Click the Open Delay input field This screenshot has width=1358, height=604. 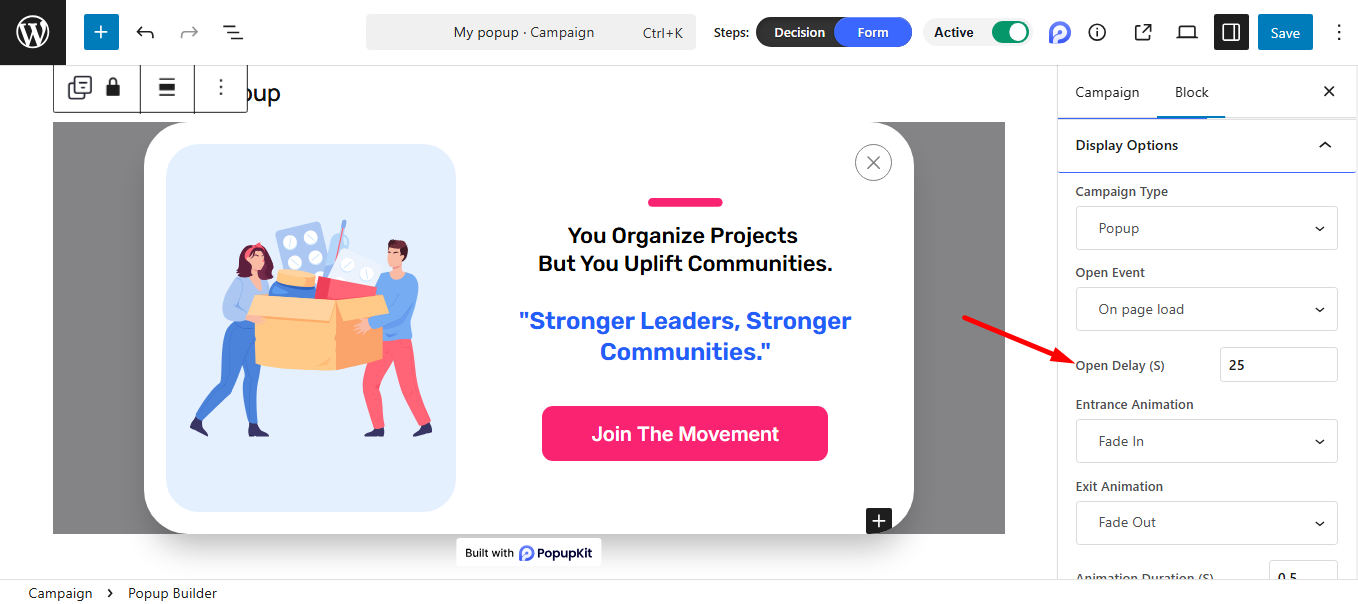(1278, 365)
